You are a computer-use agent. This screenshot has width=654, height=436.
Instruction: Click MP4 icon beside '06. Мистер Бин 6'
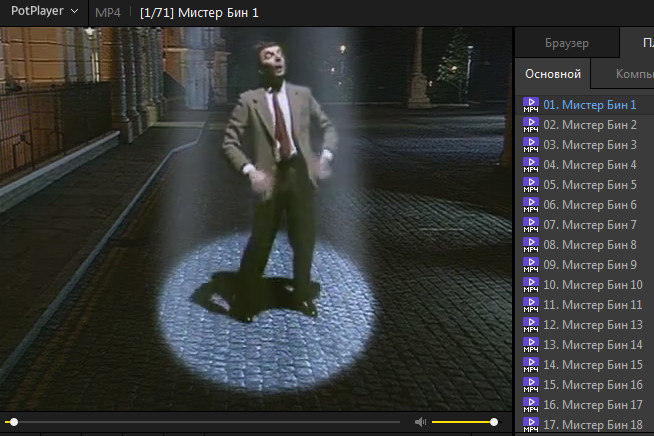(531, 205)
